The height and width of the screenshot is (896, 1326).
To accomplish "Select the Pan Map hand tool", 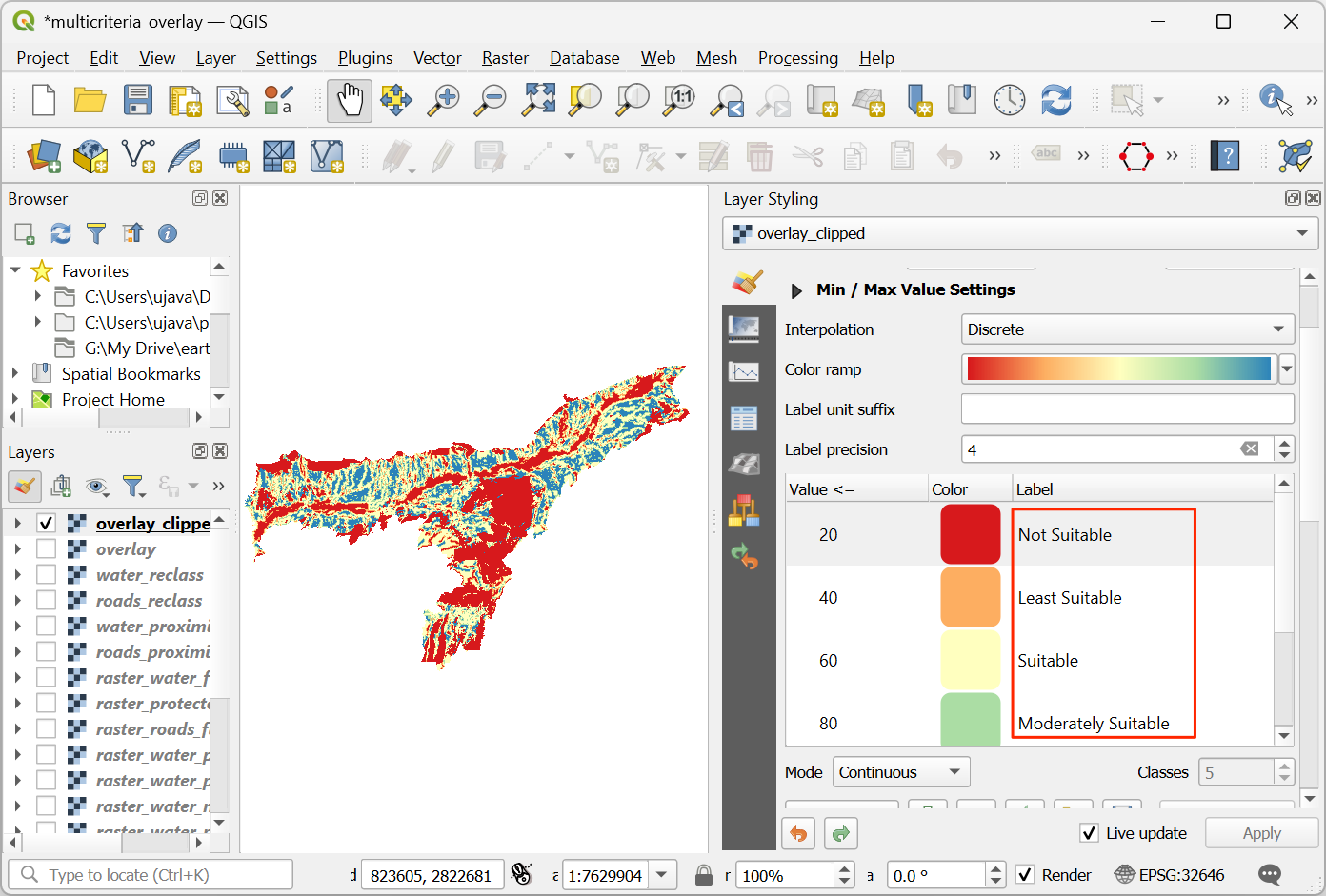I will 350,100.
